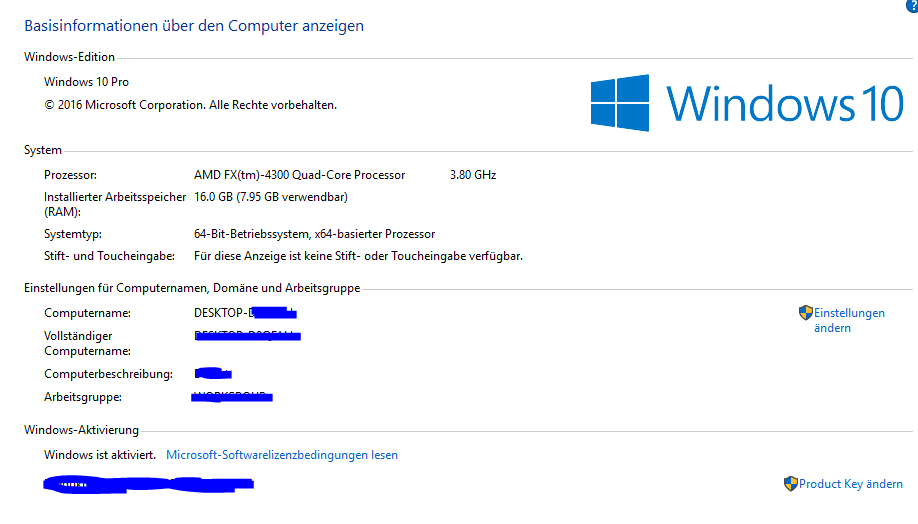Screen dimensions: 918x524
Task: Click the Windows ist aktiviert status text
Action: [x=100, y=455]
